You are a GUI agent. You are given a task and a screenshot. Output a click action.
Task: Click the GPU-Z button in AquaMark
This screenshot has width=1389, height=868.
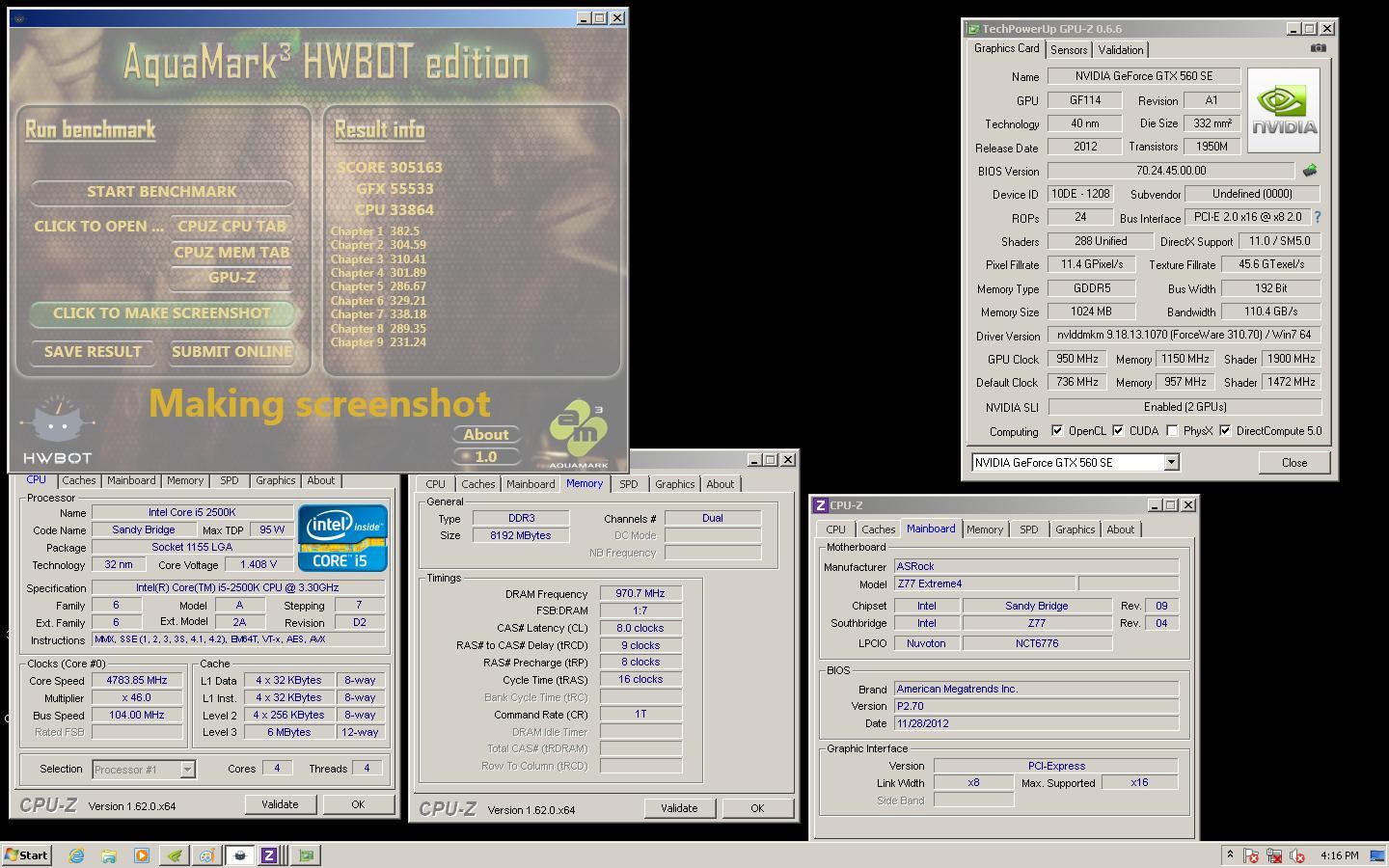[231, 277]
